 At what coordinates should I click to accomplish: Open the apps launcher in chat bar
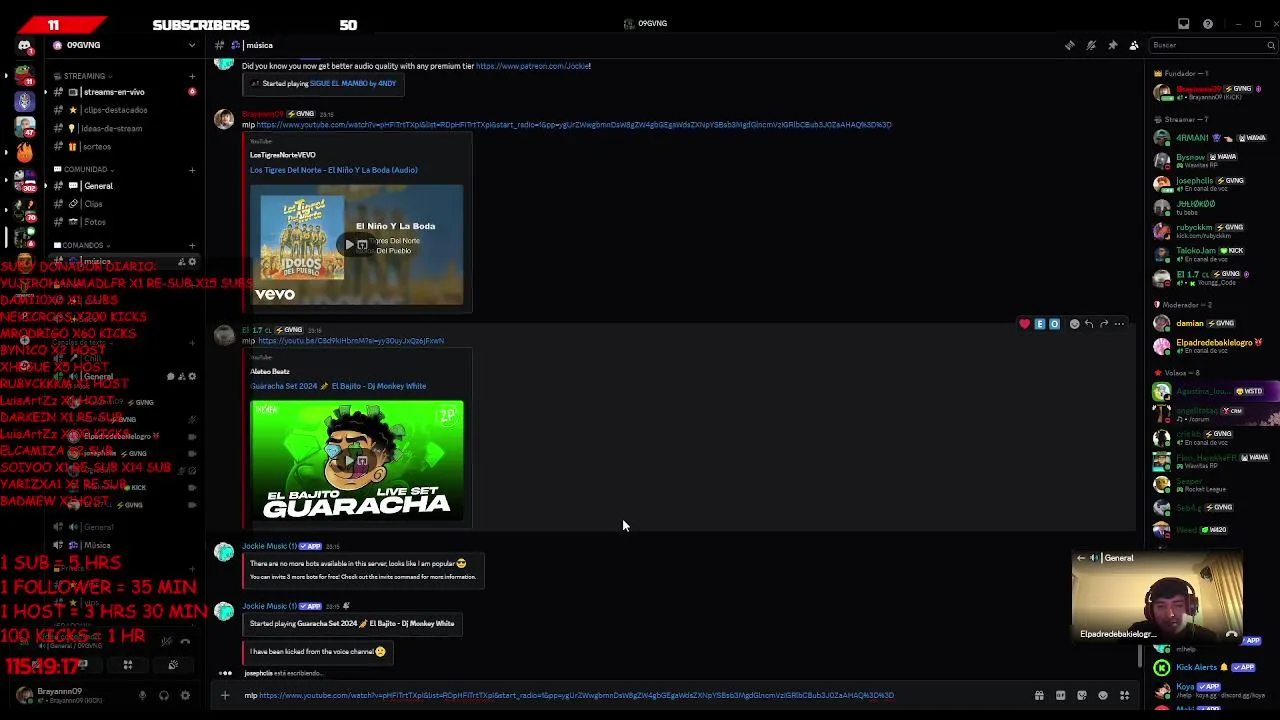pos(1124,695)
